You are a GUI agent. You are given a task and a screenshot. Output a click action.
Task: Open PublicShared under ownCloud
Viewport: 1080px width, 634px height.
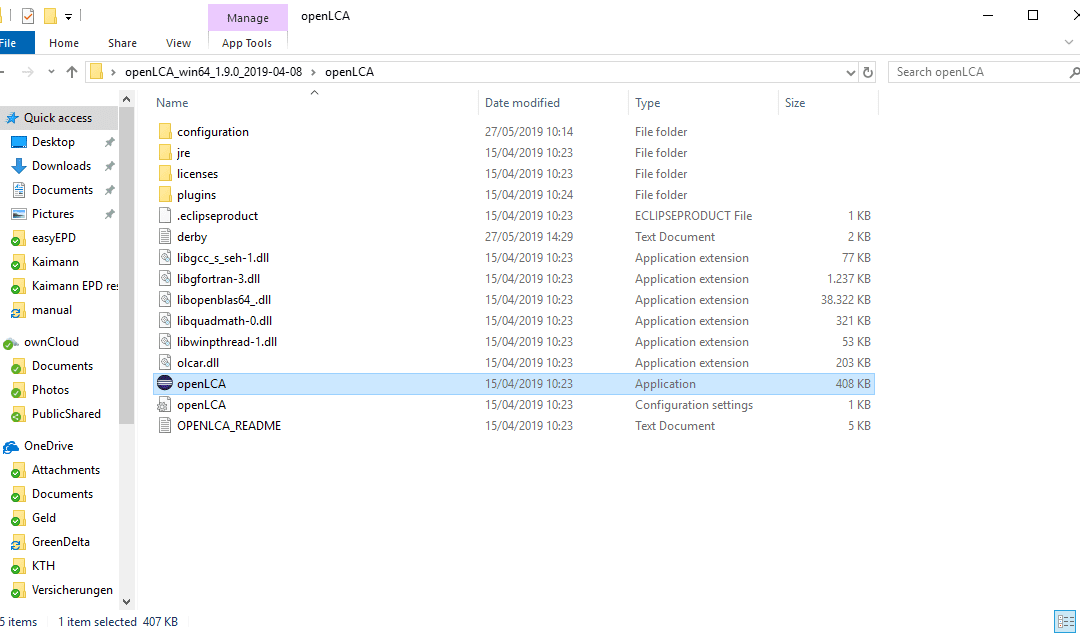pos(66,414)
